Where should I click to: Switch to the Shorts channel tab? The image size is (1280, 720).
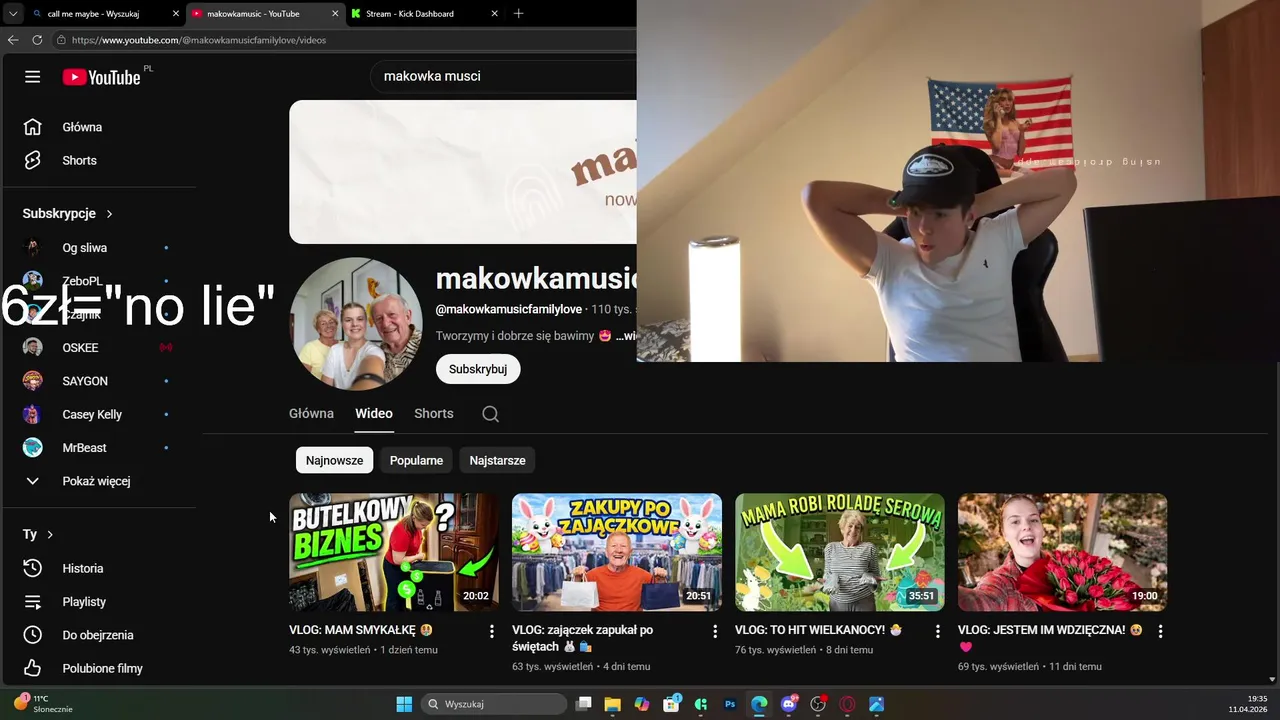[434, 413]
